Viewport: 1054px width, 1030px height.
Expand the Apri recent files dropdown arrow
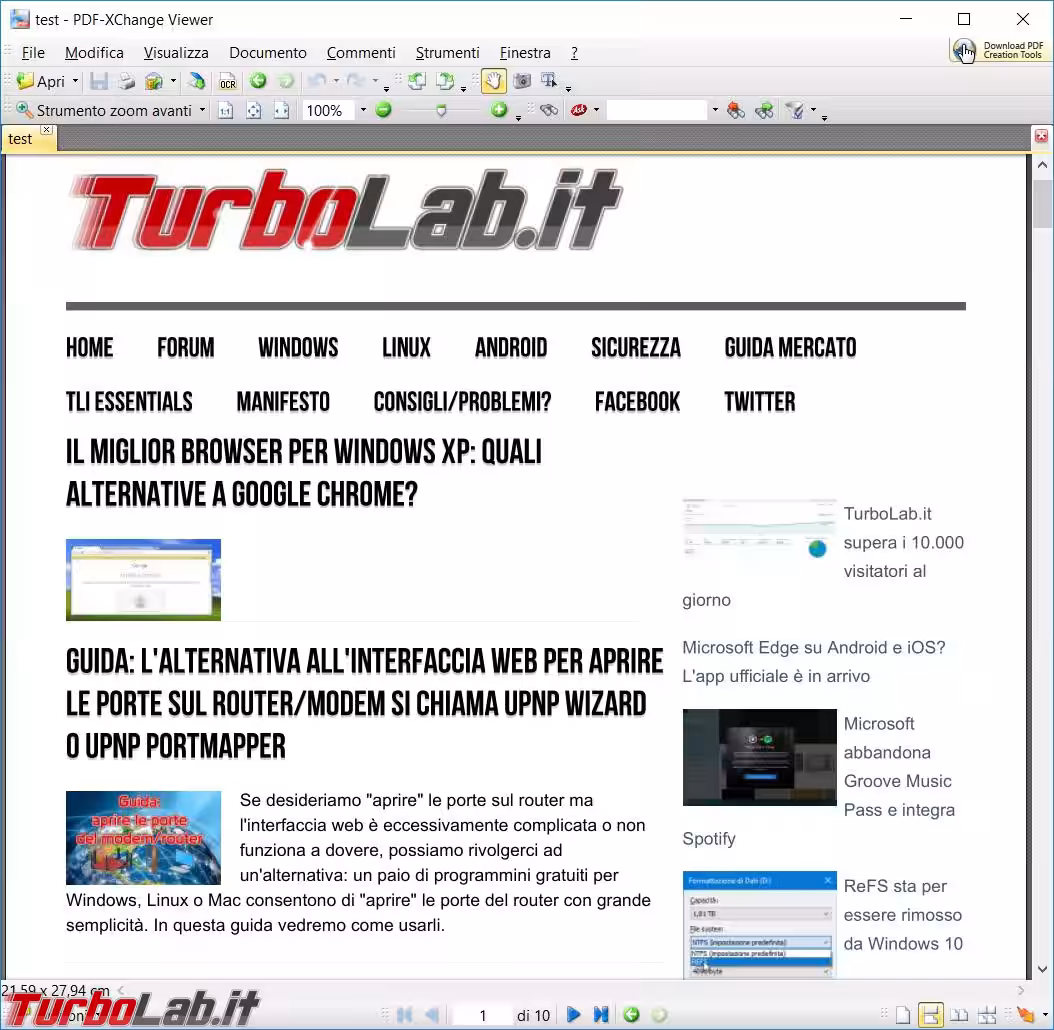(75, 81)
